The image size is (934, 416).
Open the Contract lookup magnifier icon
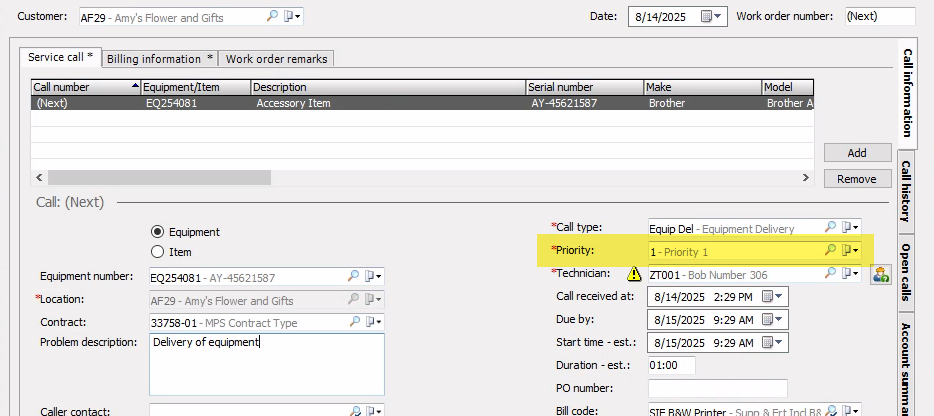pyautogui.click(x=354, y=321)
